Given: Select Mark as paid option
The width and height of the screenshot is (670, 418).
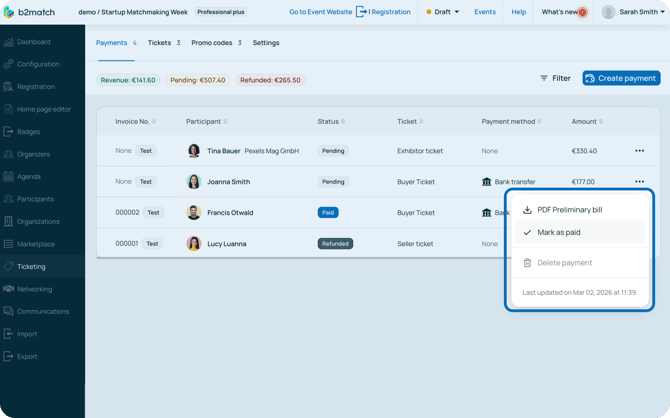Looking at the screenshot, I should 558,232.
